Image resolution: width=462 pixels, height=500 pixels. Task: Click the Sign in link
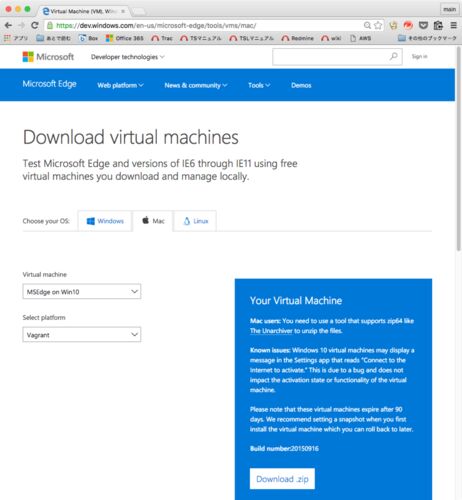coord(419,56)
